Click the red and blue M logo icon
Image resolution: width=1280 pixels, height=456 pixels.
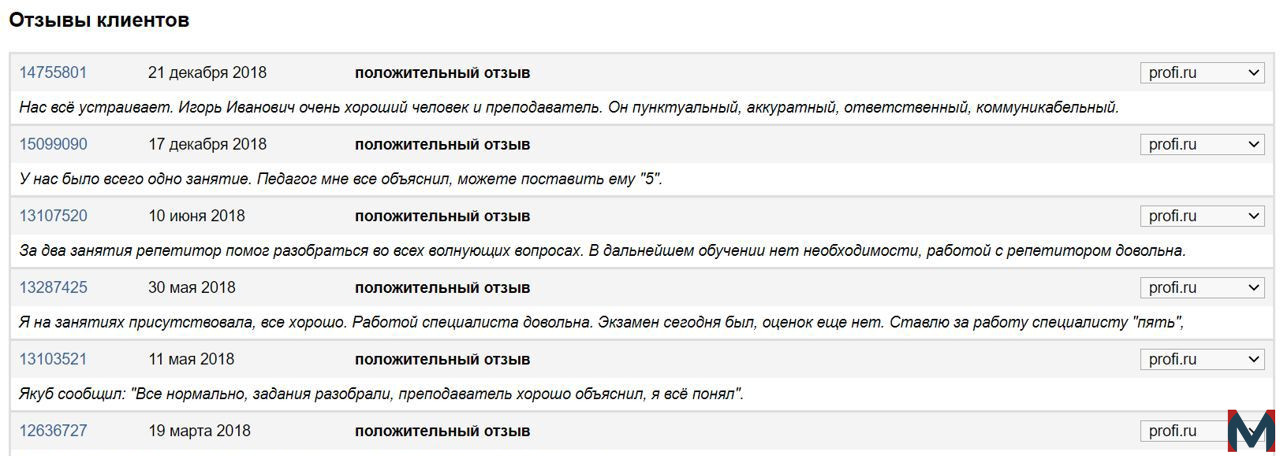click(1251, 431)
